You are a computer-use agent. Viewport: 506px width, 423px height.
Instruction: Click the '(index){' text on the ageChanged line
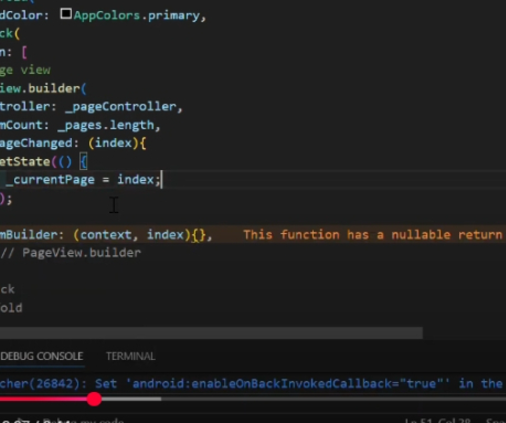point(117,143)
